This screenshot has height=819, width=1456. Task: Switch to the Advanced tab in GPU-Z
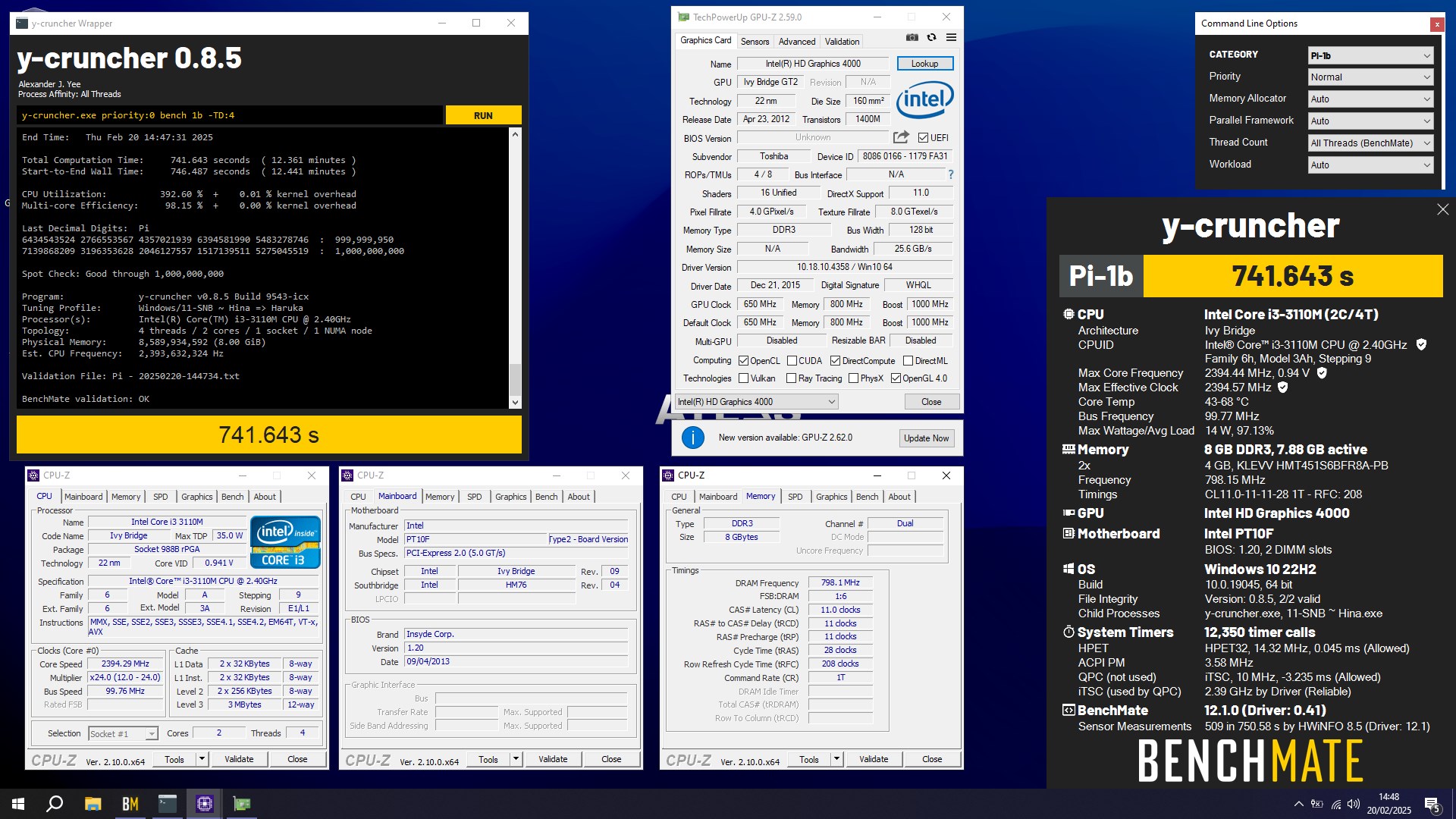pos(797,42)
